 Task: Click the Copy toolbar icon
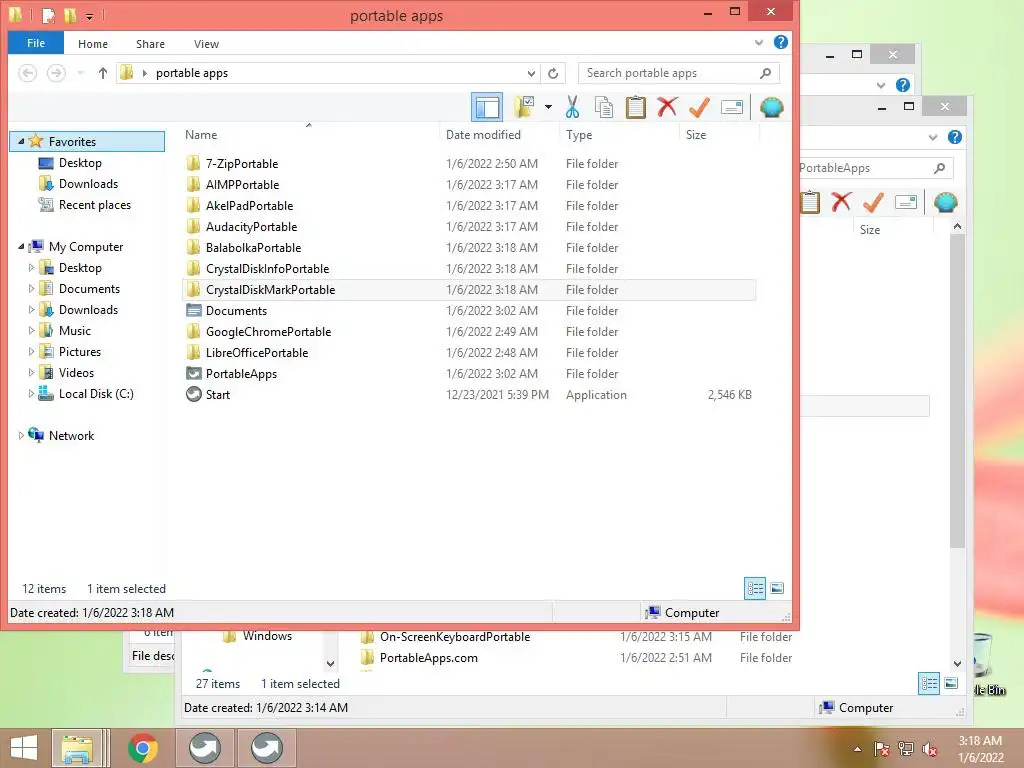[x=603, y=107]
